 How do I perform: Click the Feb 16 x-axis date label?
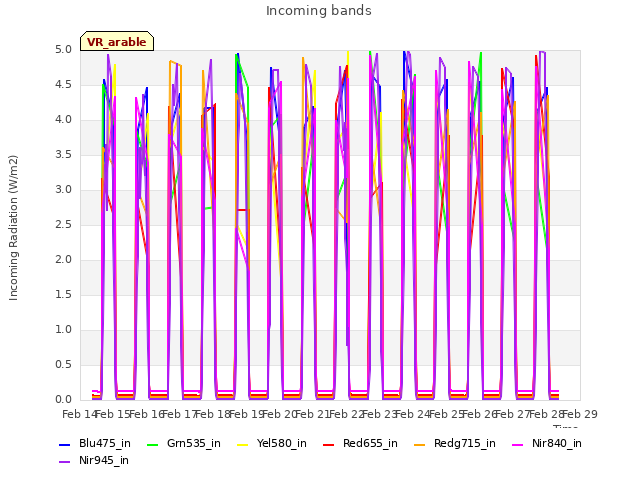(147, 415)
